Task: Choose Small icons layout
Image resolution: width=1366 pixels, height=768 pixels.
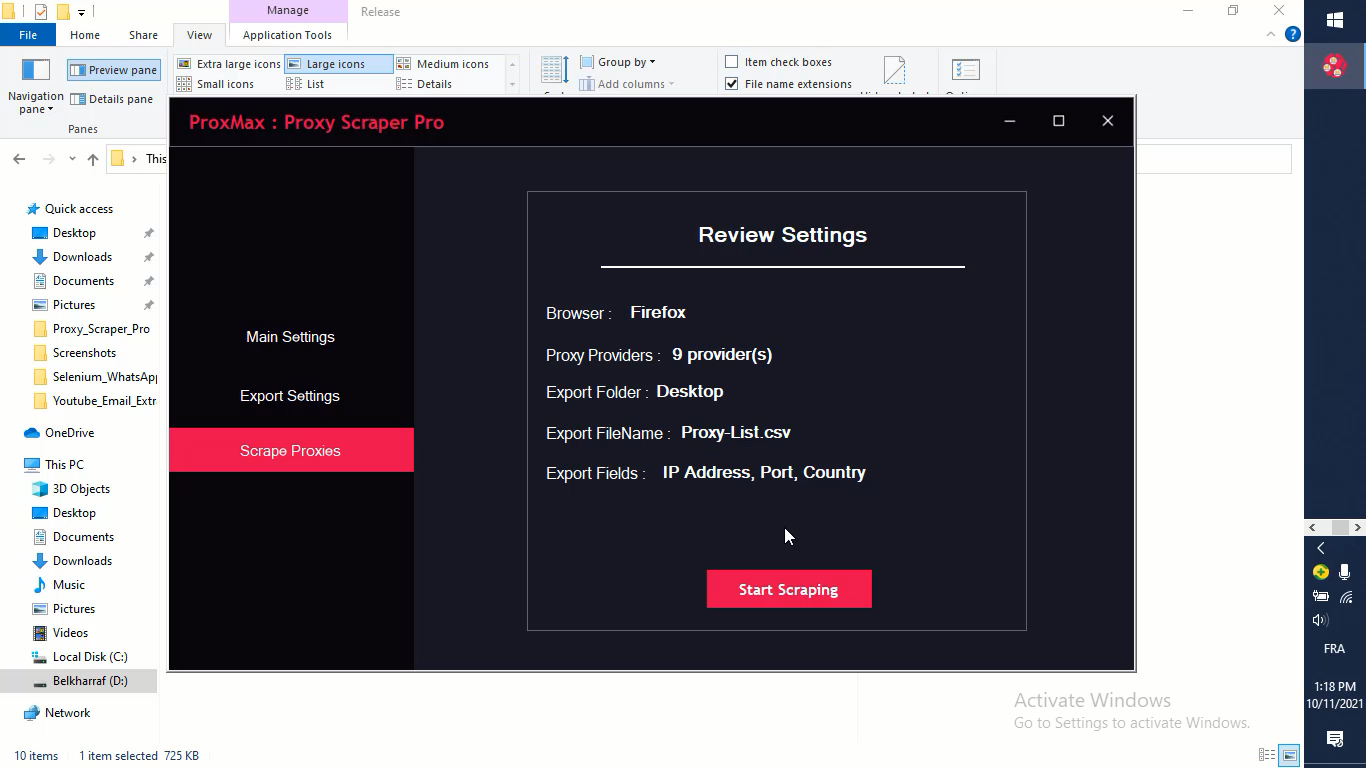Action: click(216, 84)
